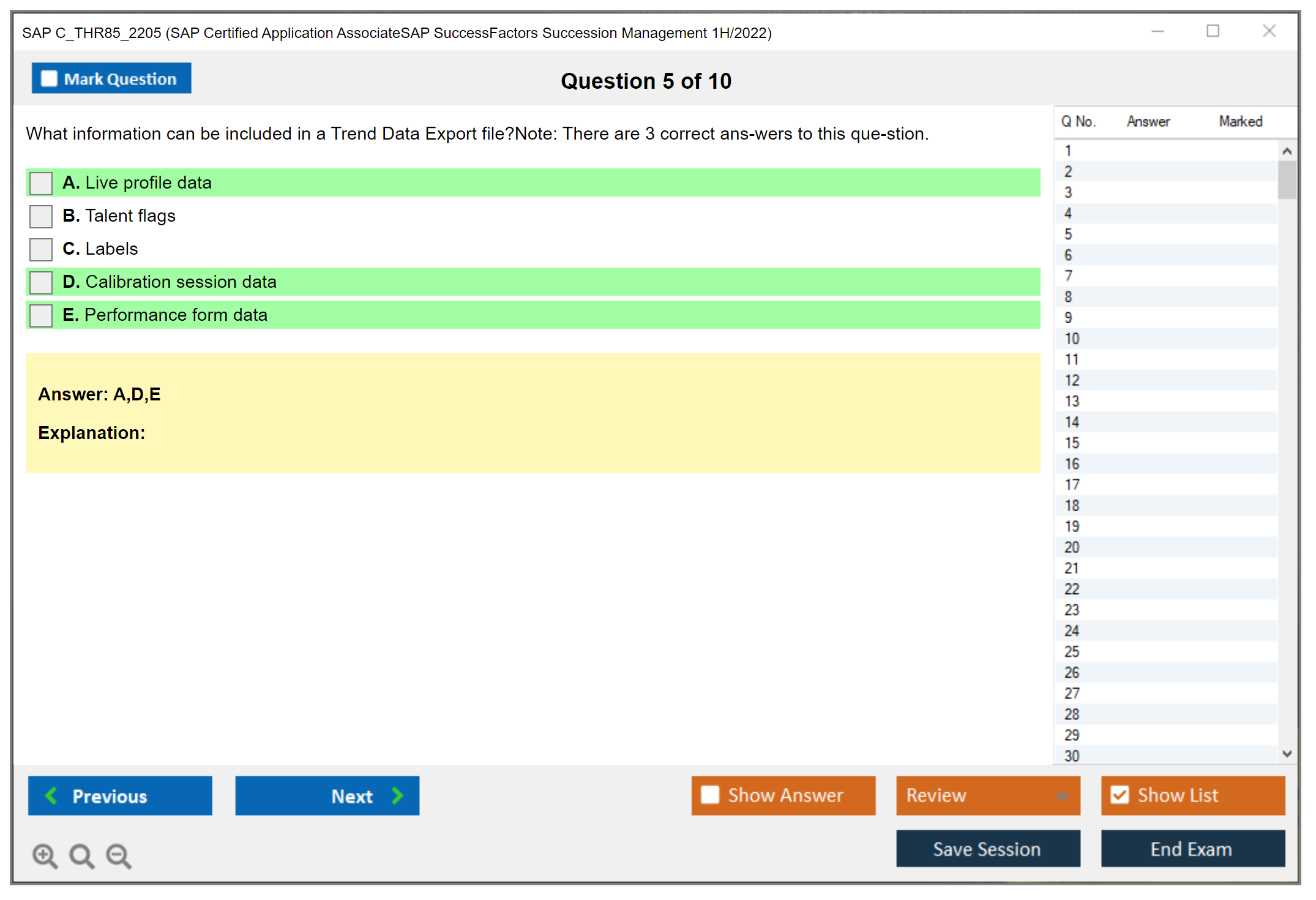Viewport: 1316px width, 900px height.
Task: Expand the Review dropdown menu
Action: [1062, 795]
